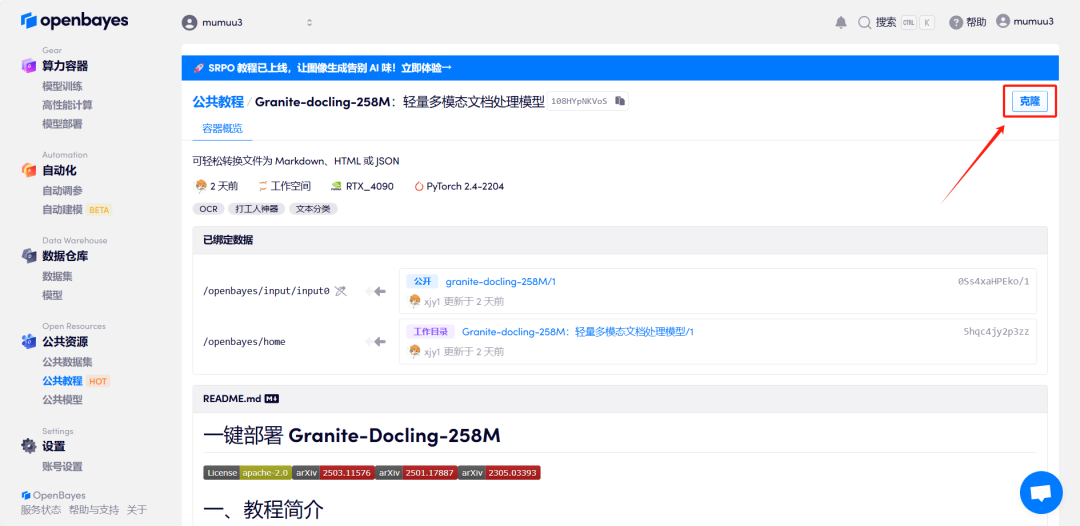
Task: Click the NVIDIA RTX_4090 icon
Action: 337,186
